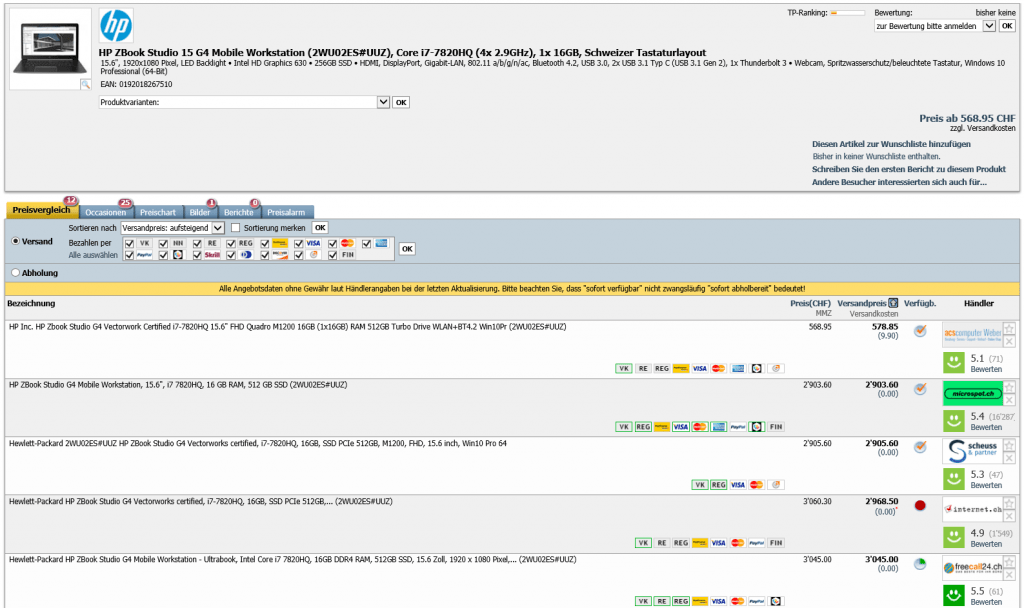The height and width of the screenshot is (608, 1024).
Task: Click the Versandpreis column info icon
Action: click(x=893, y=303)
